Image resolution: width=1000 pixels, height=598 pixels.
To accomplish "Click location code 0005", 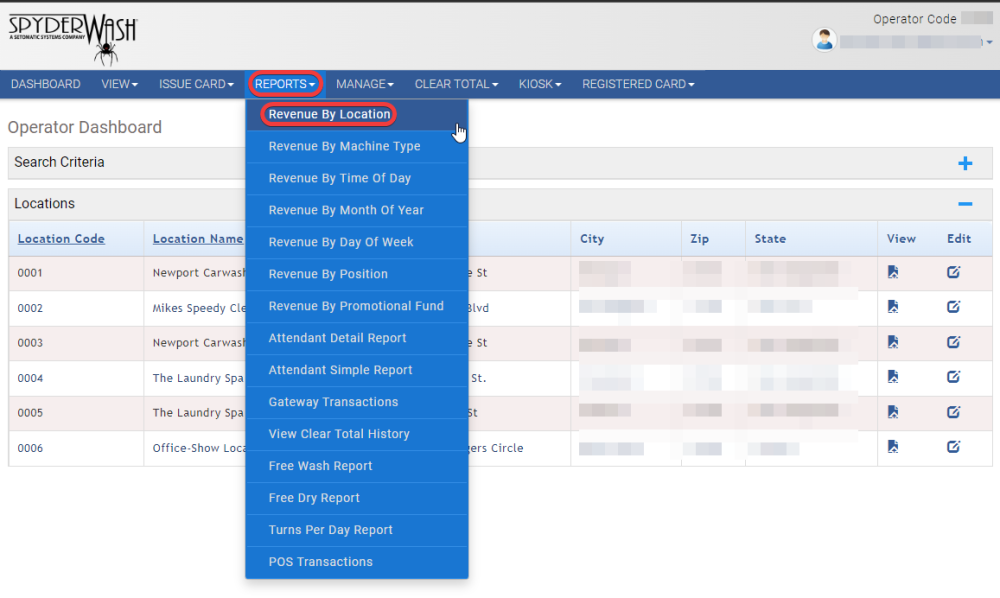I will pos(30,412).
